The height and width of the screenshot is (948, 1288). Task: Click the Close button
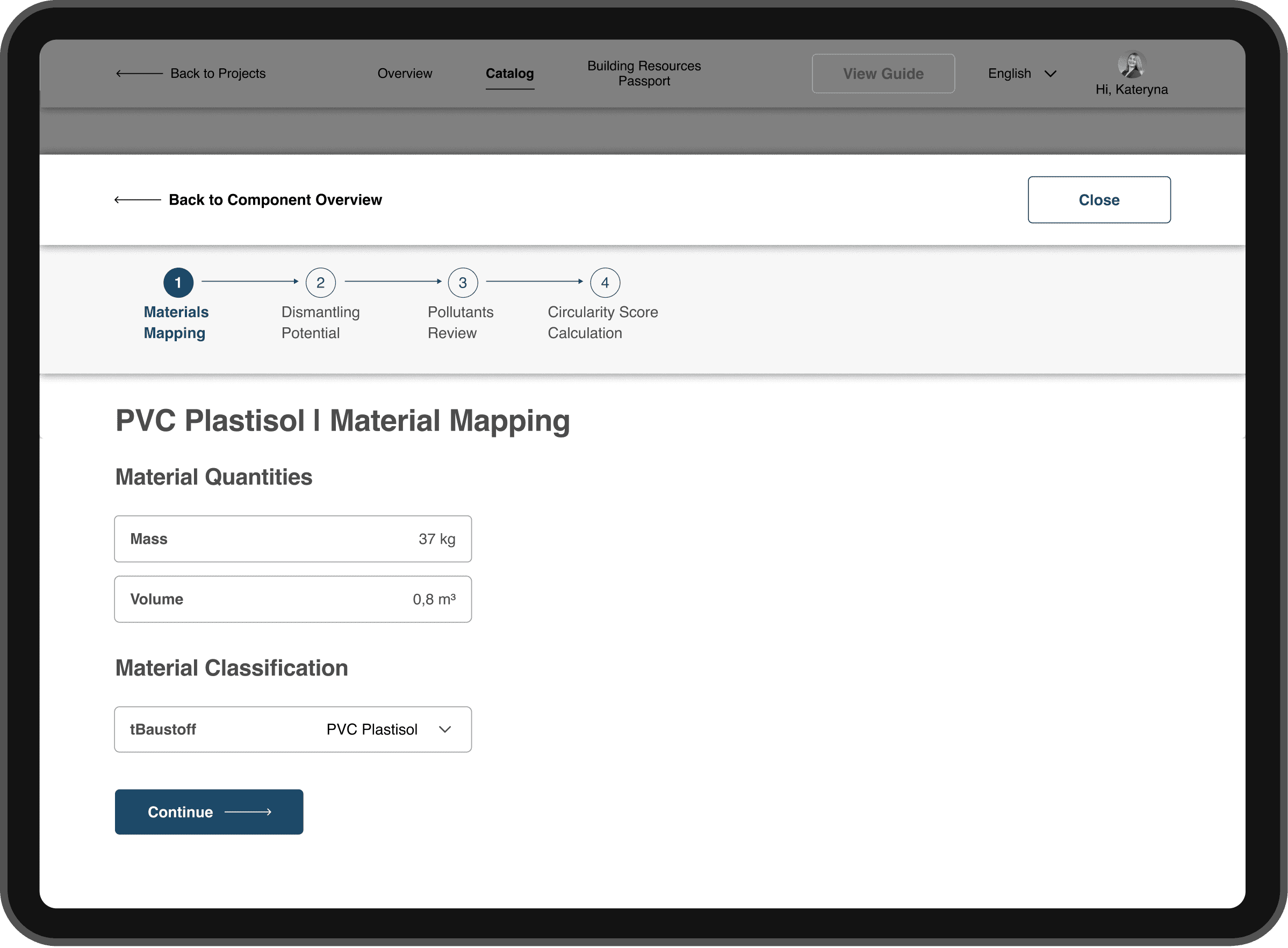1099,200
